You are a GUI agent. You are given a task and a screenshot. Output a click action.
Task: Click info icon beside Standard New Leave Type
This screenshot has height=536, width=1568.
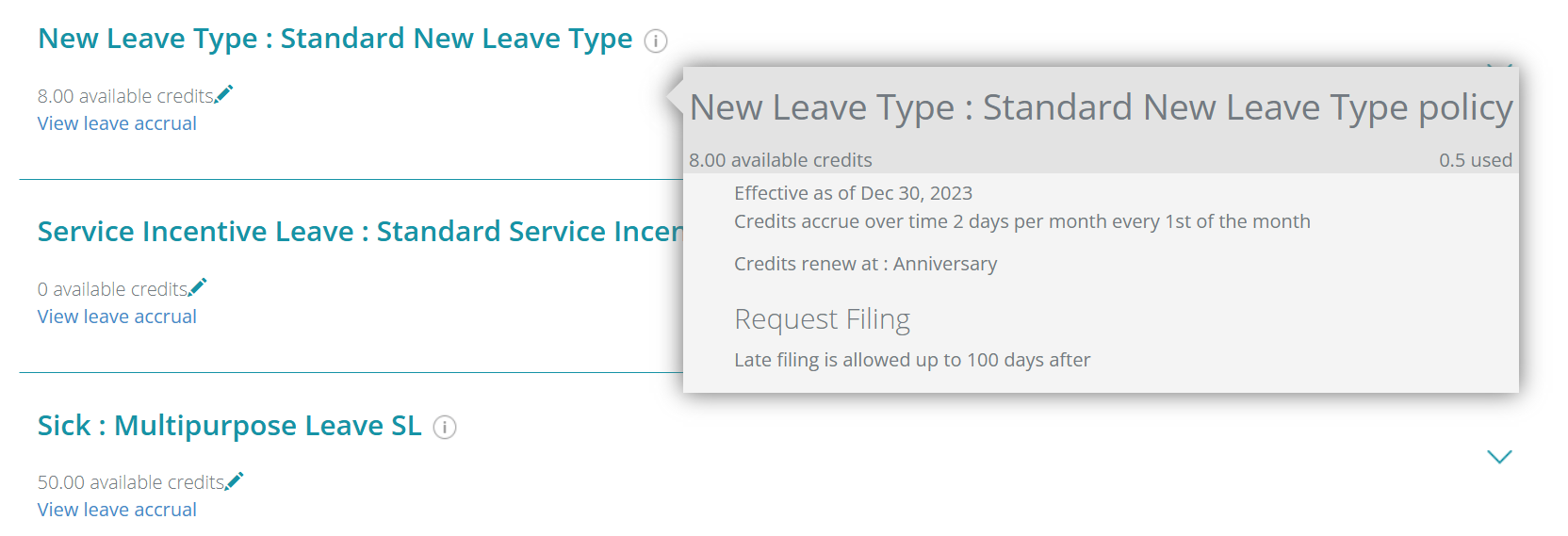pyautogui.click(x=656, y=41)
